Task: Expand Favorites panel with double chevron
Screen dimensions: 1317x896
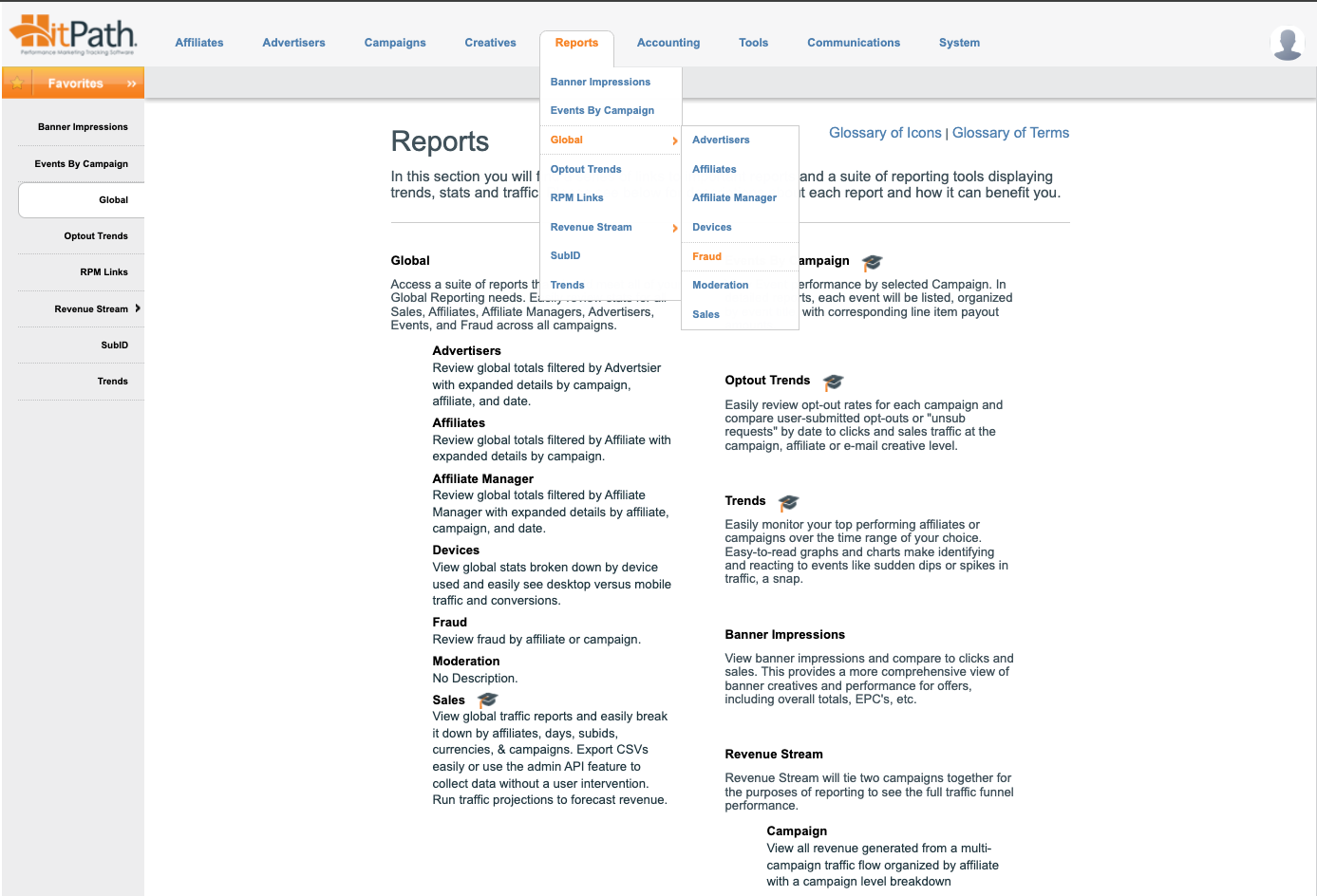Action: click(x=131, y=84)
